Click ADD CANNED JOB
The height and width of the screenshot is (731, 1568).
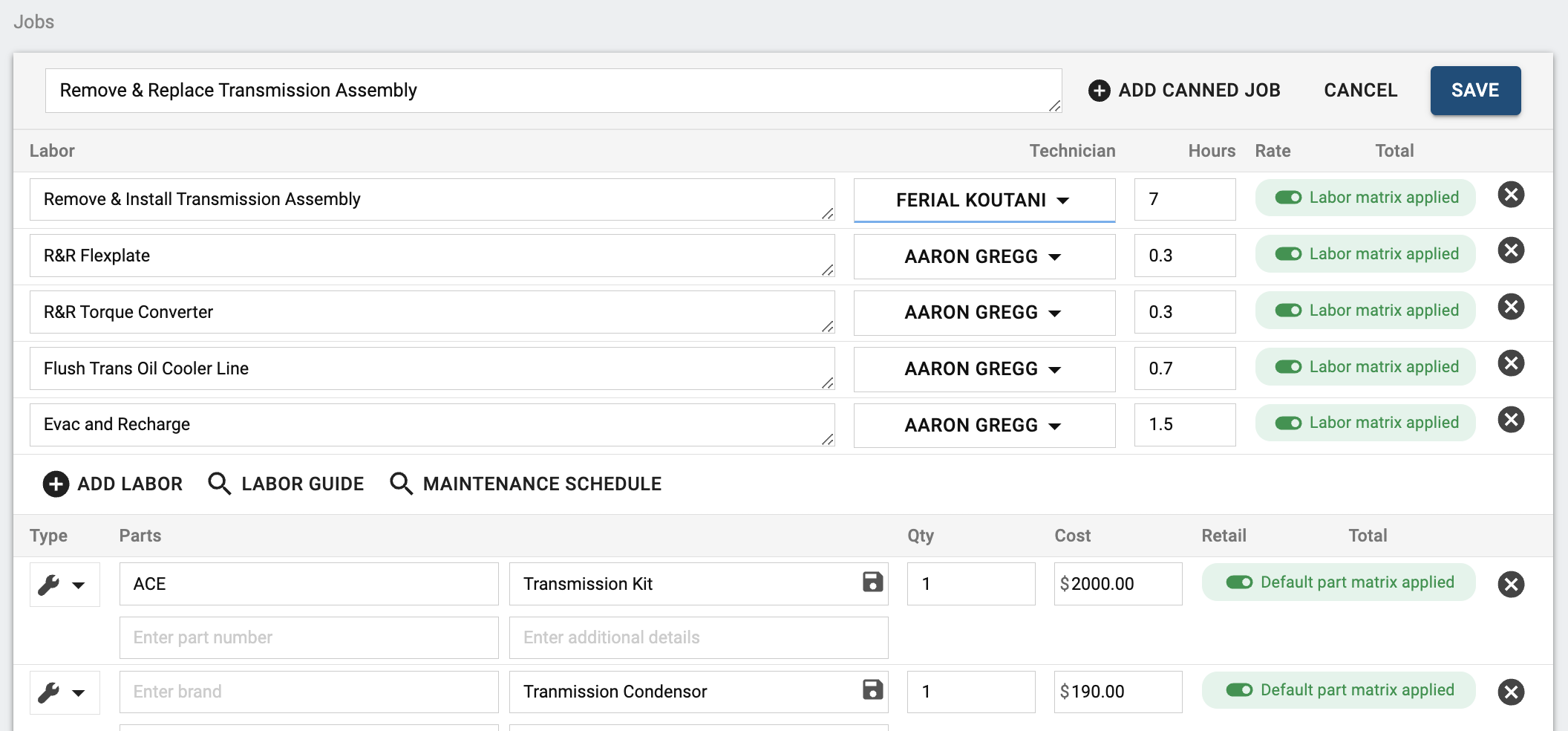[1184, 91]
